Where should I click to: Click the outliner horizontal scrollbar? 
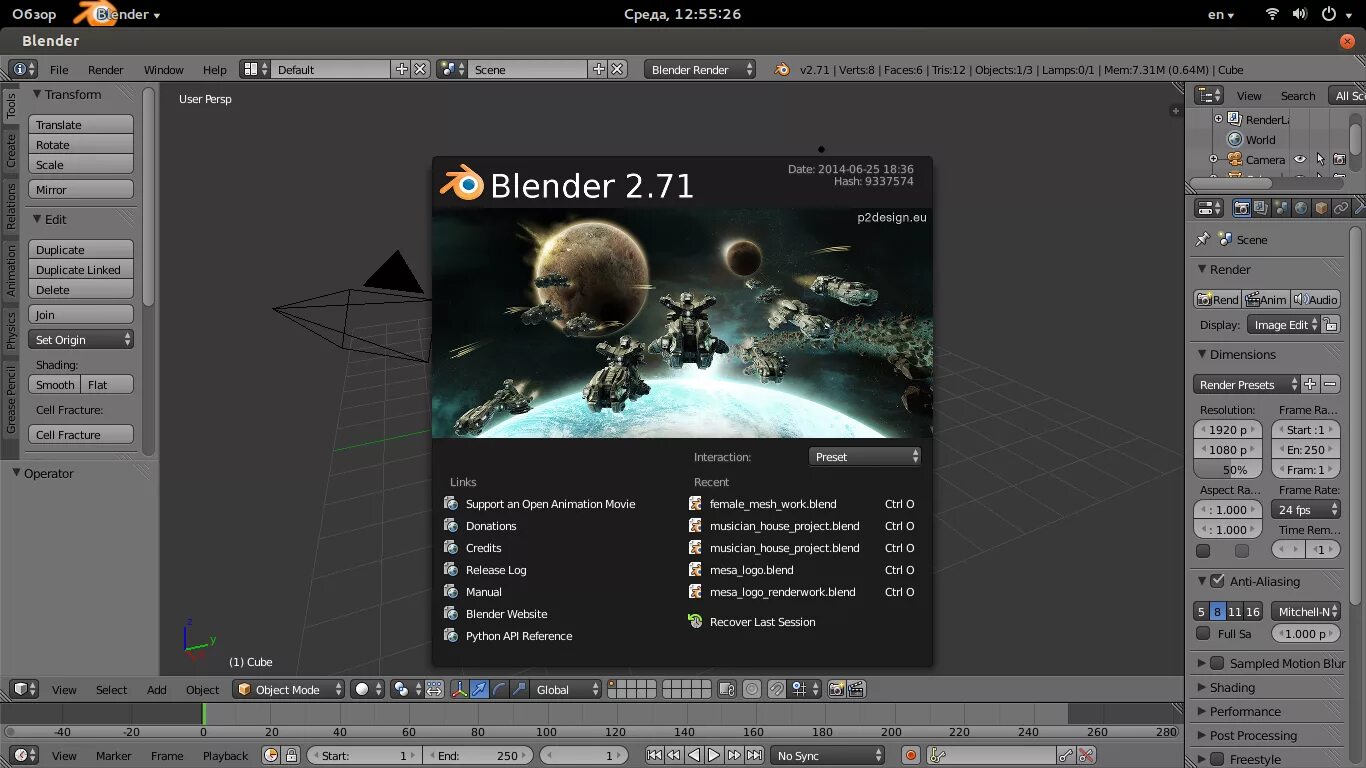(x=1230, y=183)
